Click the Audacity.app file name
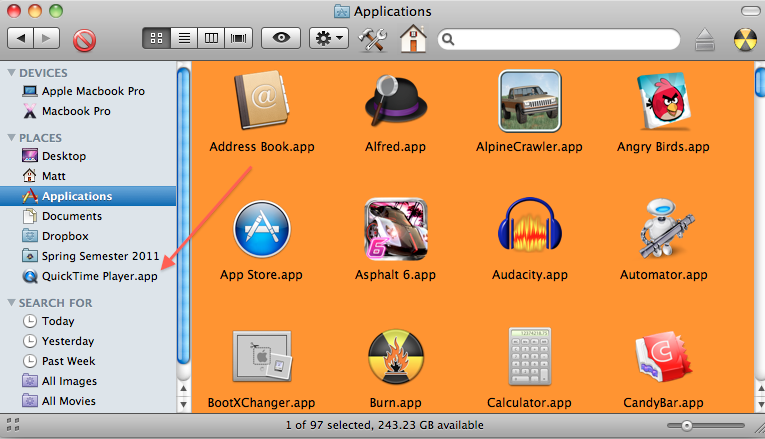Screen dimensions: 765x439 (530, 275)
